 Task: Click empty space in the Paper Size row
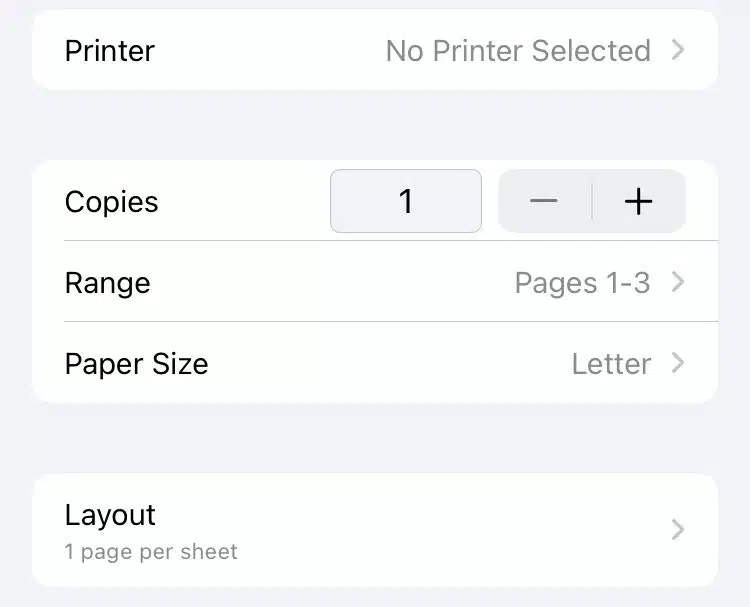[390, 363]
